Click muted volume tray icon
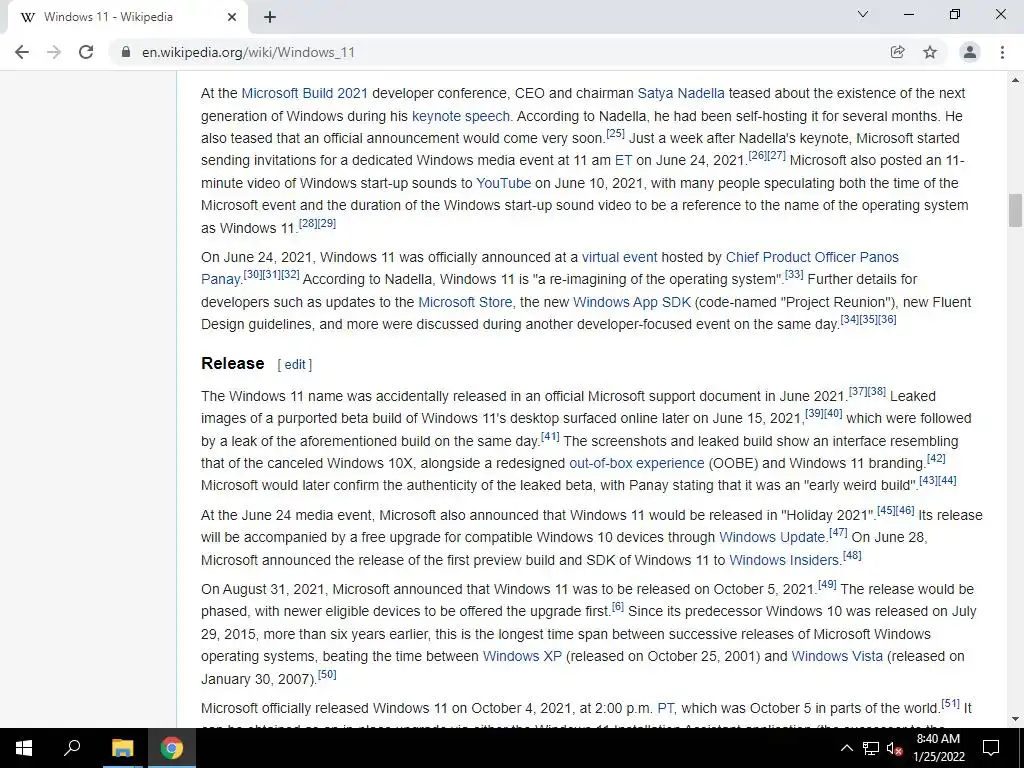The width and height of the screenshot is (1024, 768). (x=894, y=748)
